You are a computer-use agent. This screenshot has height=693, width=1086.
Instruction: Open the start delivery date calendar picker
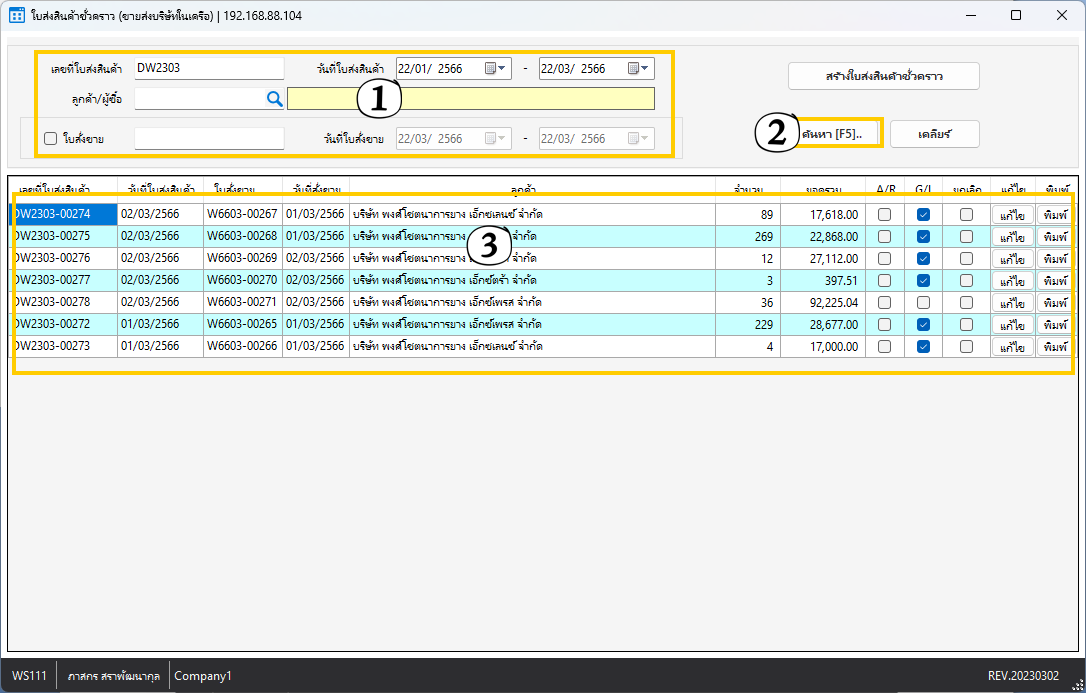click(496, 69)
